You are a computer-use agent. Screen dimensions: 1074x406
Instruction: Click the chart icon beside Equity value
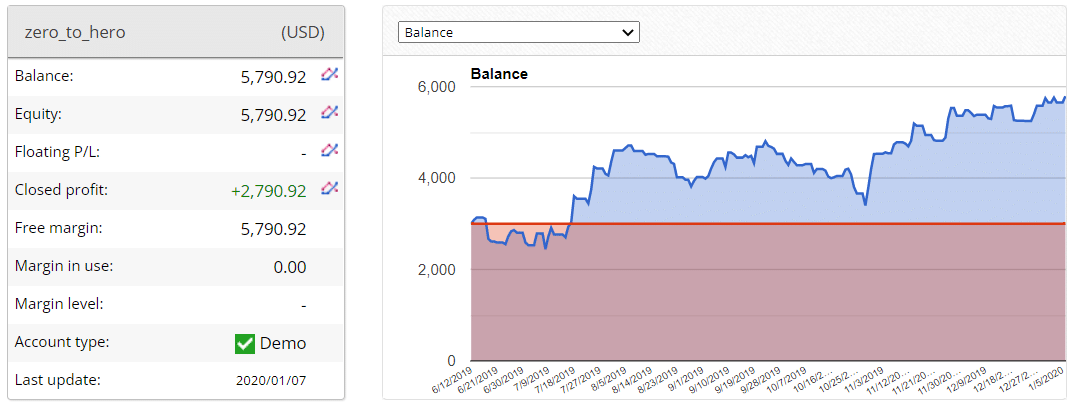pos(329,113)
